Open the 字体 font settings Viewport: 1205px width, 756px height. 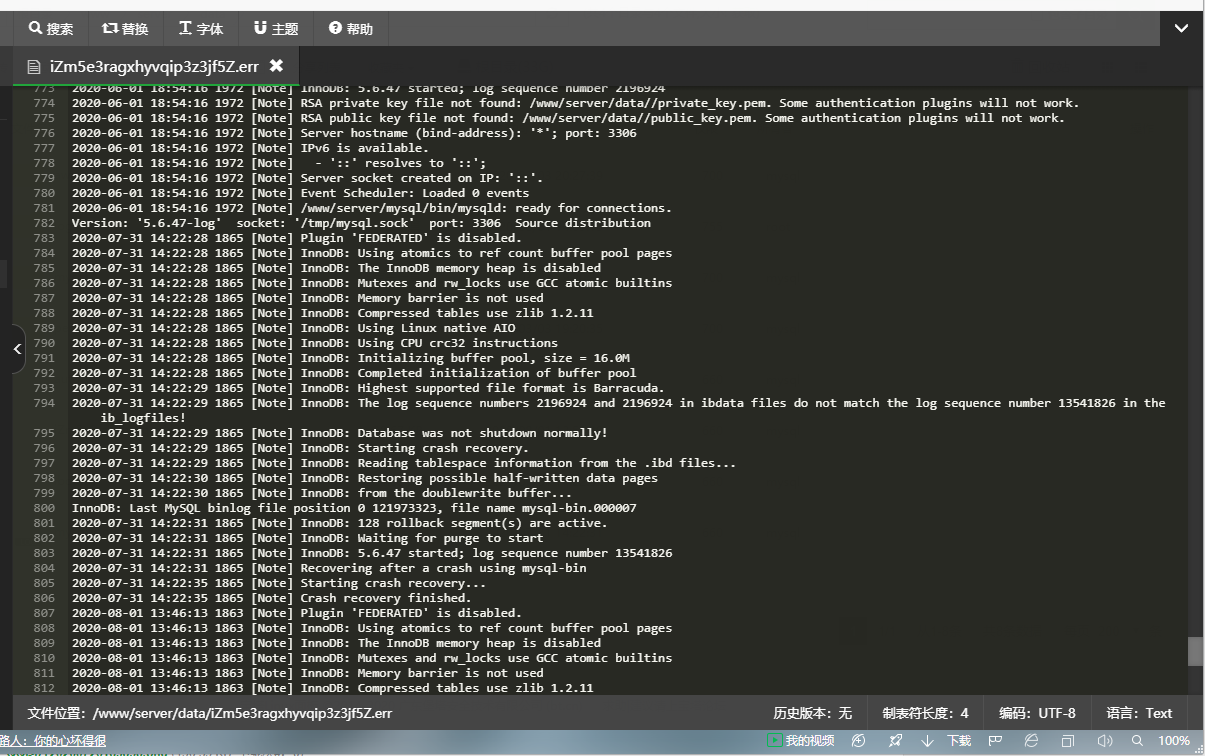click(201, 29)
